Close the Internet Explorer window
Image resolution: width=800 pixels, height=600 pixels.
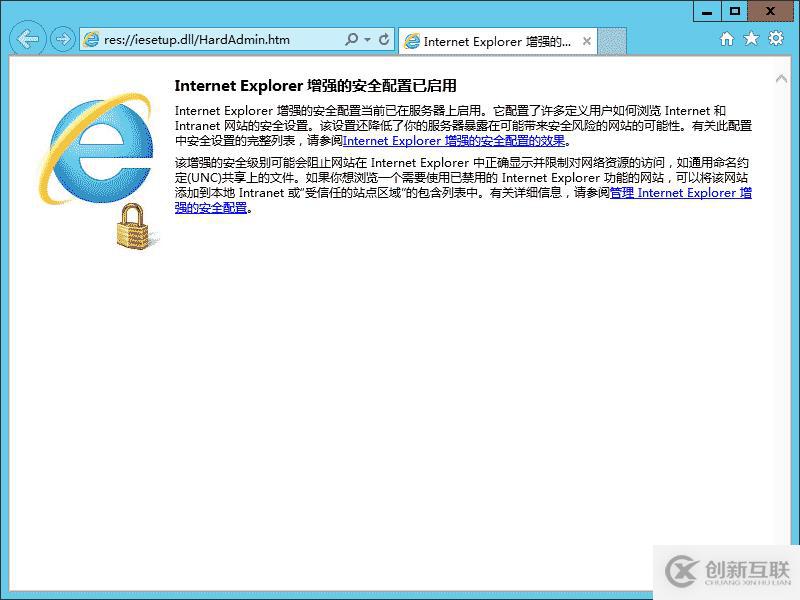(x=770, y=11)
